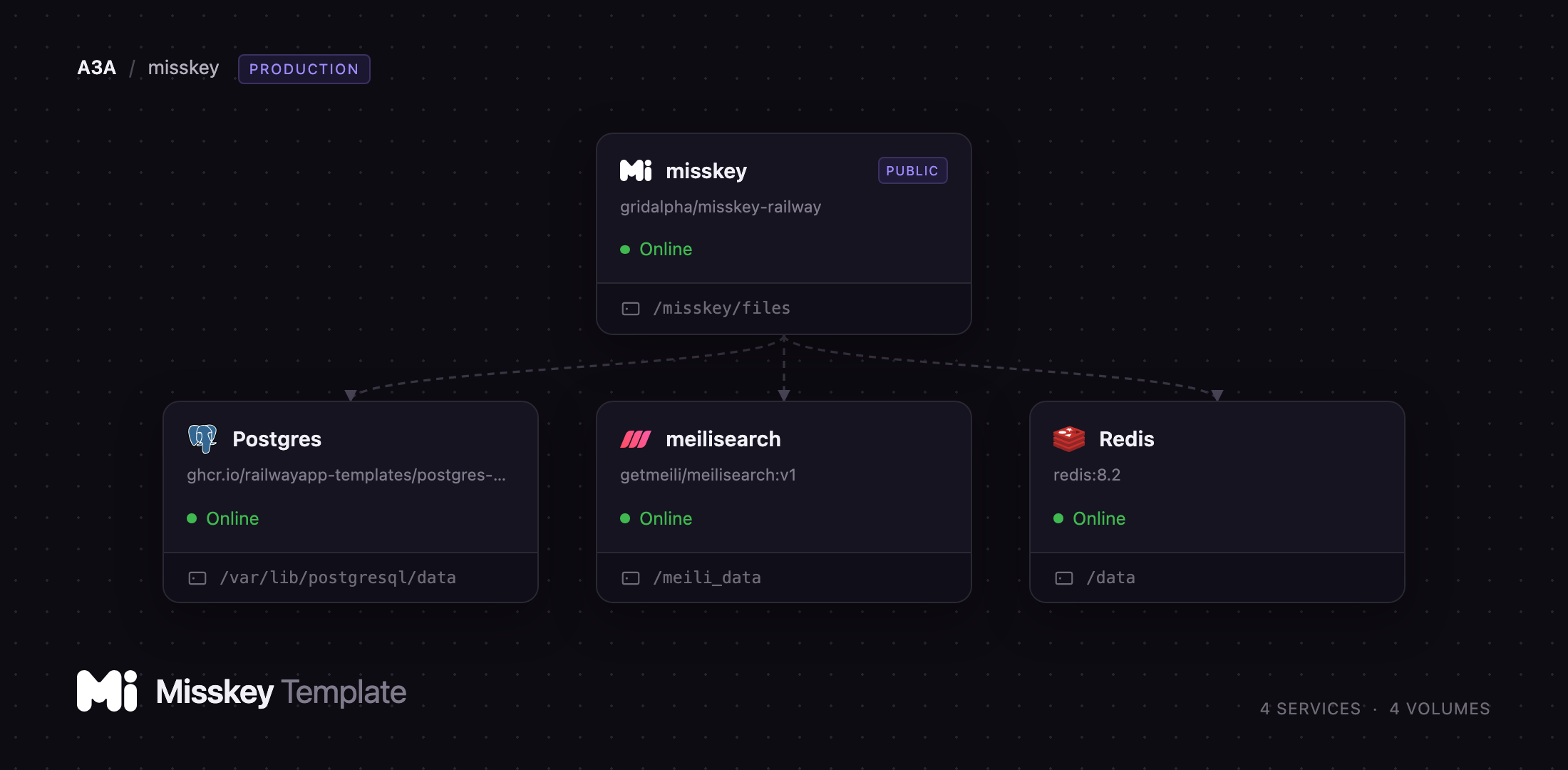Click the meilisearch pink stripes icon
Image resolution: width=1568 pixels, height=770 pixels.
pyautogui.click(x=636, y=439)
